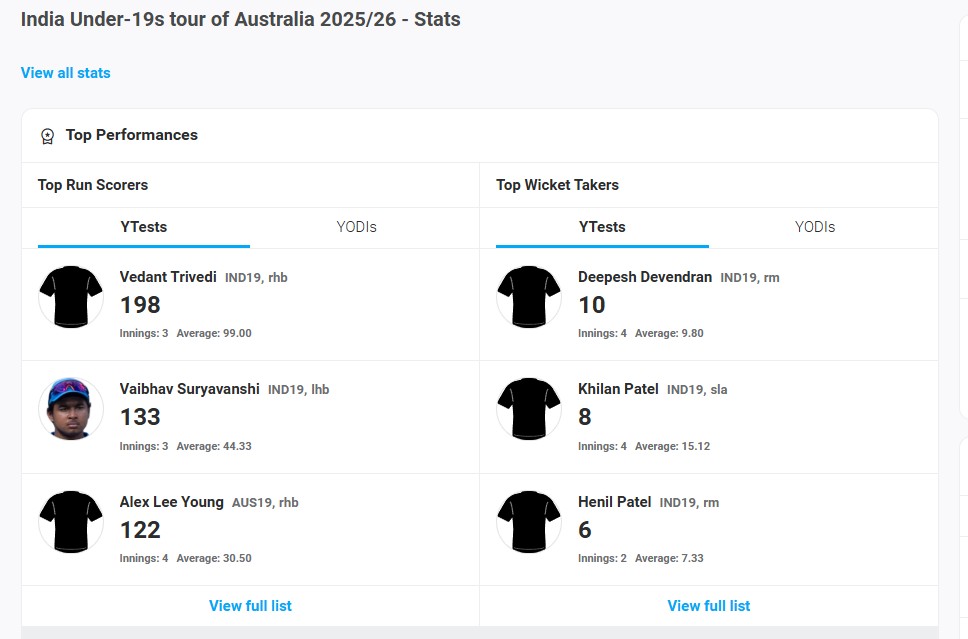Click Khilan Patel's jersey avatar
Viewport: 968px width, 639px height.
[x=529, y=409]
